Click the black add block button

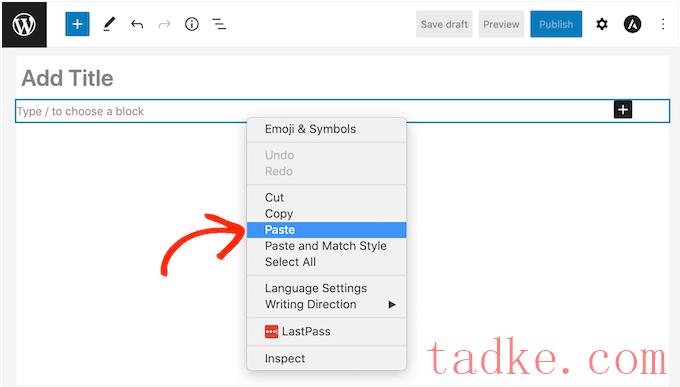623,109
